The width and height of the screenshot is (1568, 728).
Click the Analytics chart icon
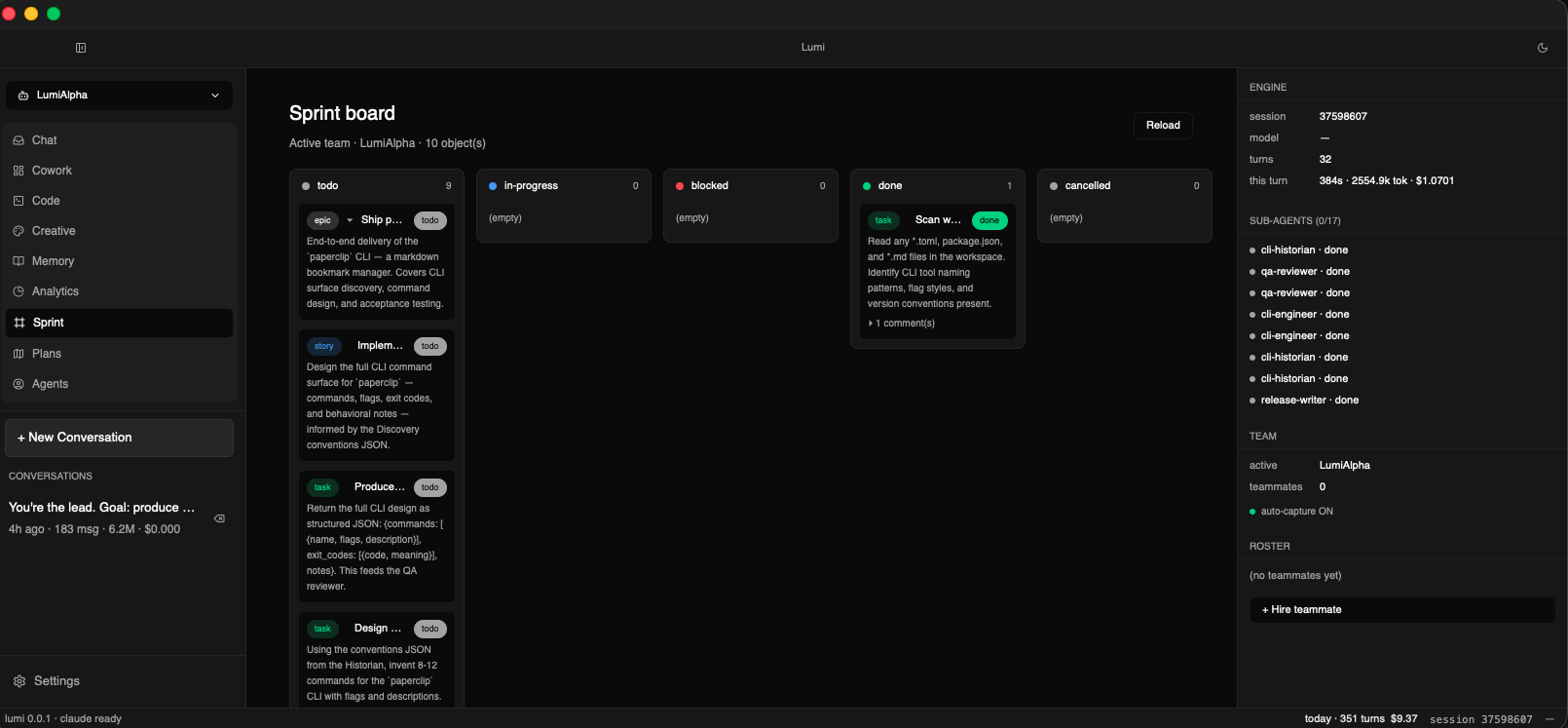[x=19, y=291]
